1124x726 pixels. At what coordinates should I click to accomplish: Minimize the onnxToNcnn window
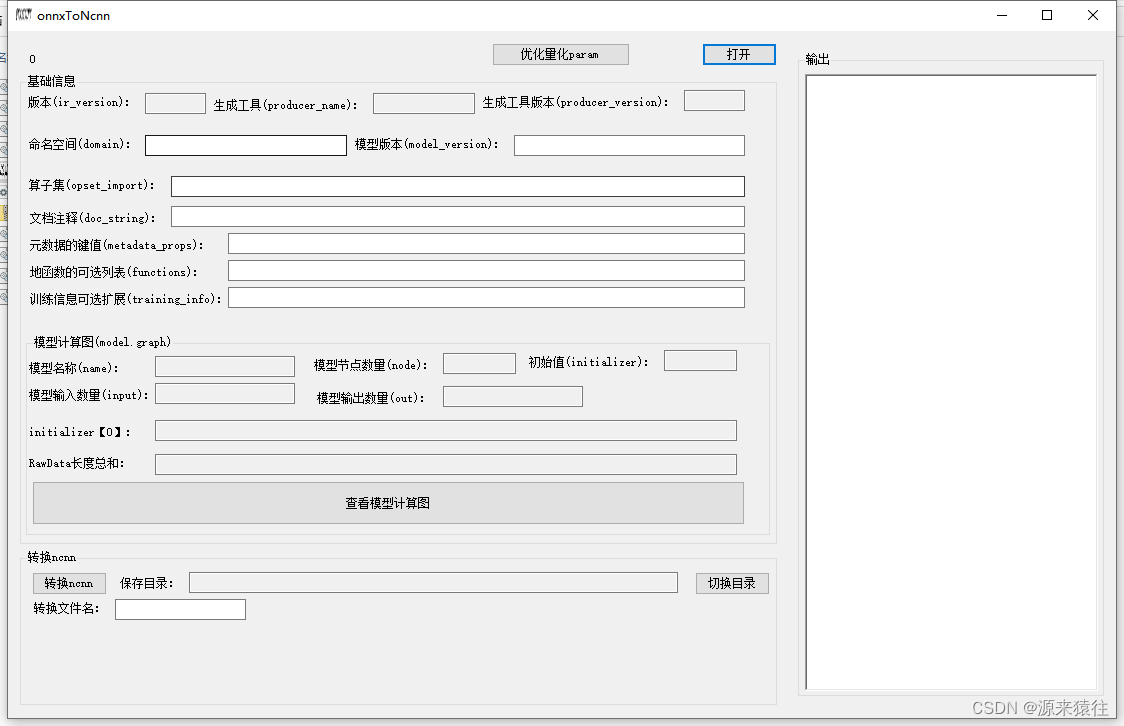[x=1002, y=15]
